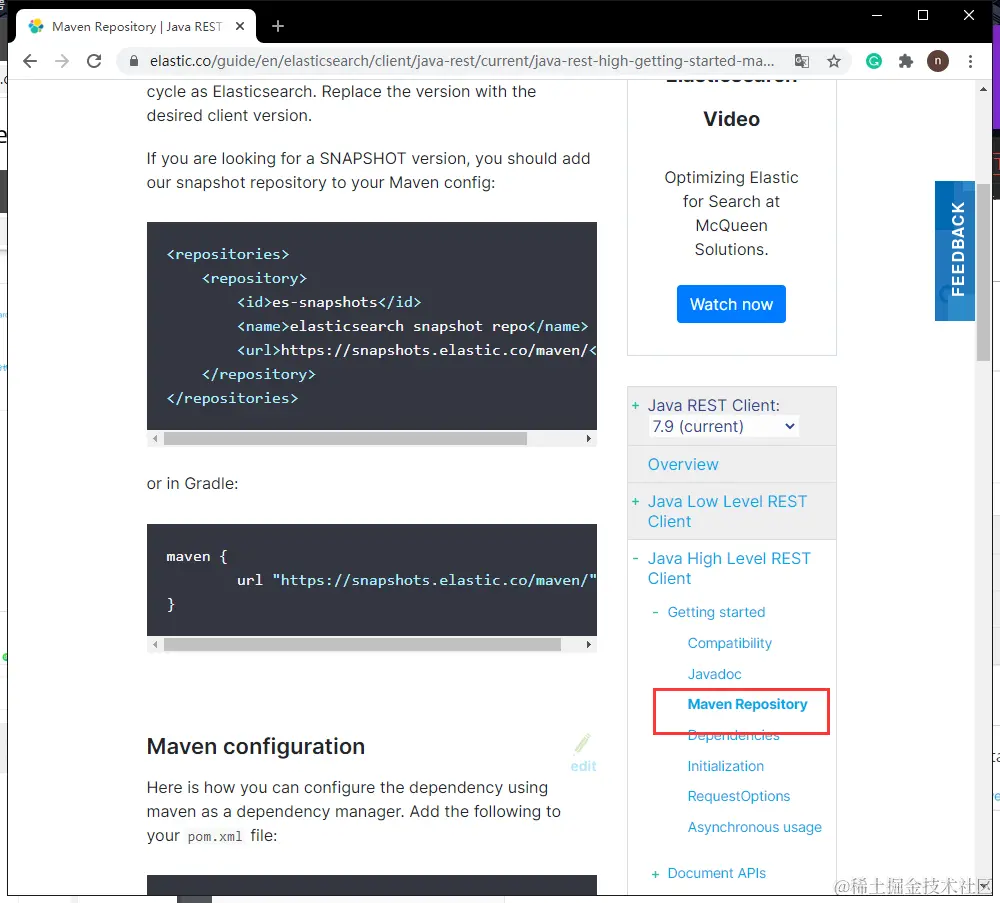This screenshot has width=1000, height=903.
Task: Open the Getting started link
Action: [716, 612]
